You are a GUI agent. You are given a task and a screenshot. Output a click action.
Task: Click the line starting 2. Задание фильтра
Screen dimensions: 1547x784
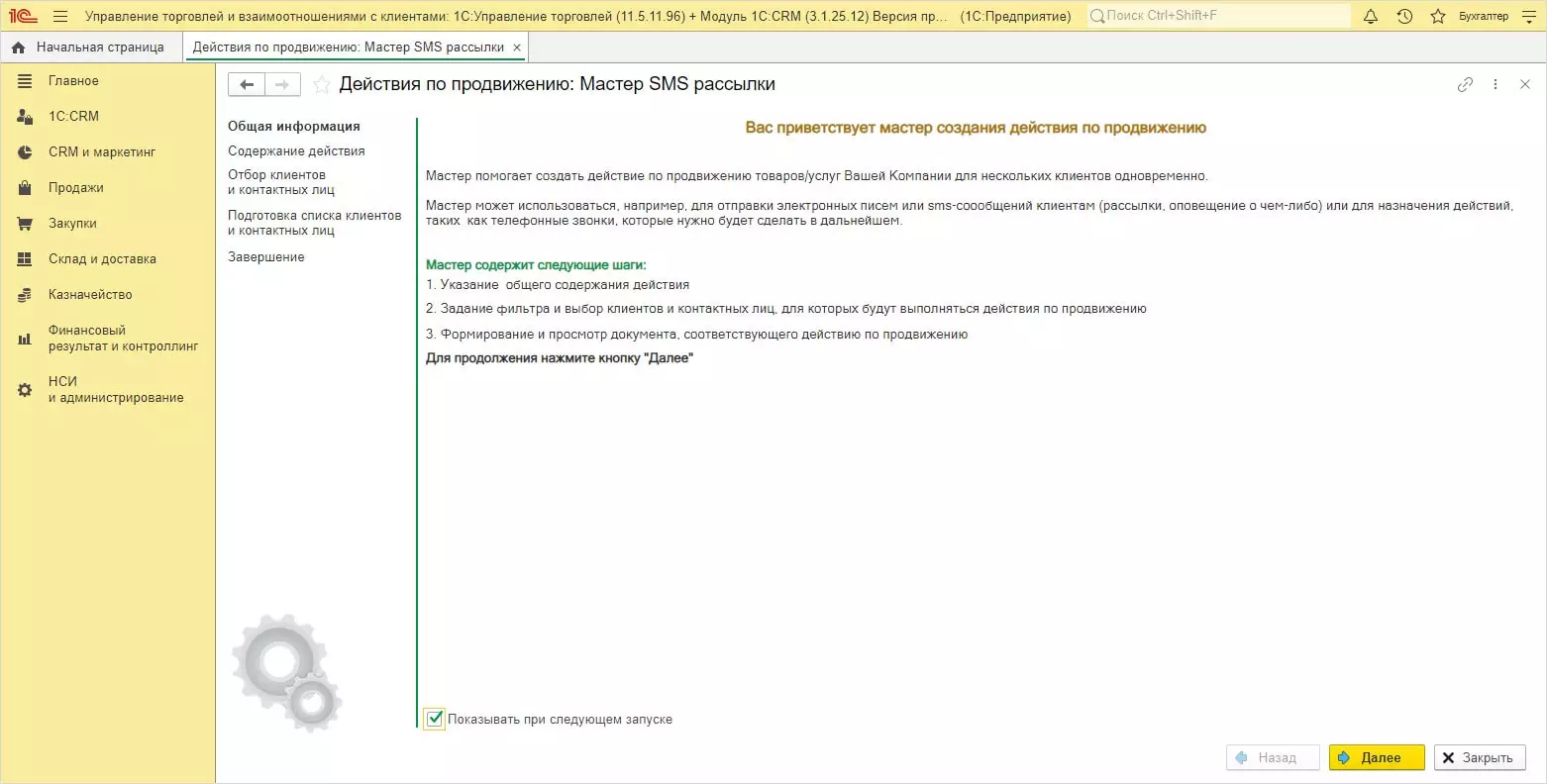[786, 309]
